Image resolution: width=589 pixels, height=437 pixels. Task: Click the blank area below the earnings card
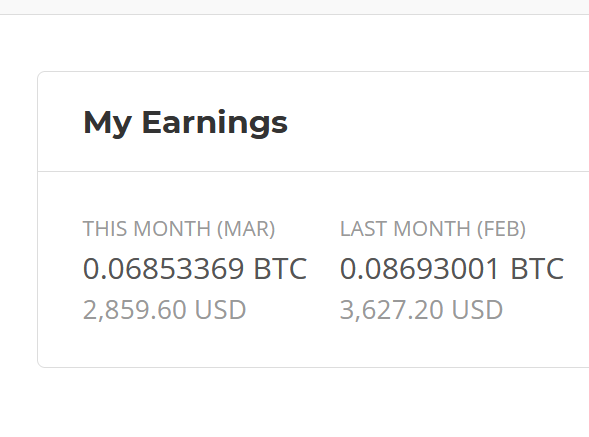tap(294, 403)
